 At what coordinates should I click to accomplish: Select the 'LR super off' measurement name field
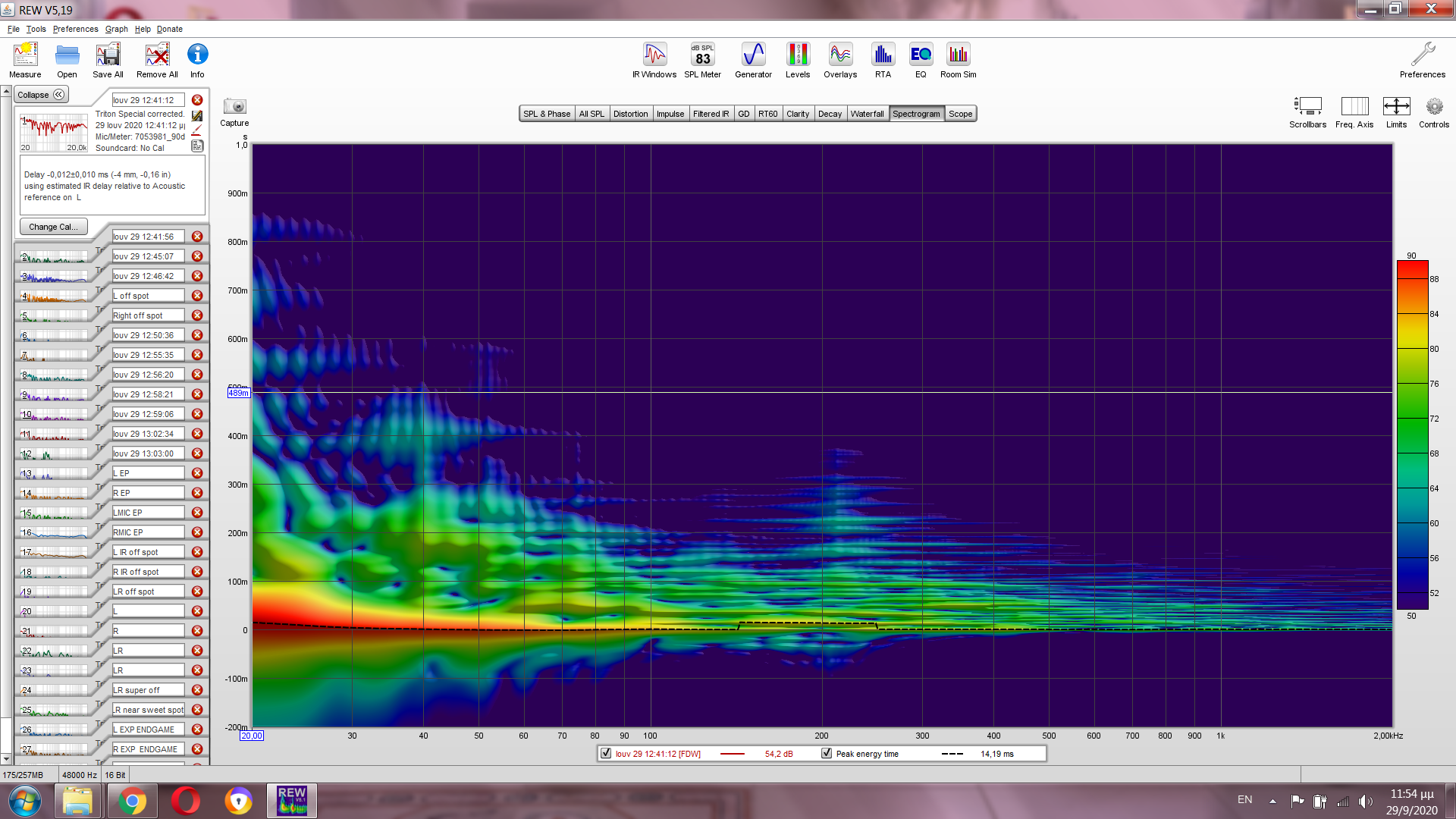[x=148, y=690]
